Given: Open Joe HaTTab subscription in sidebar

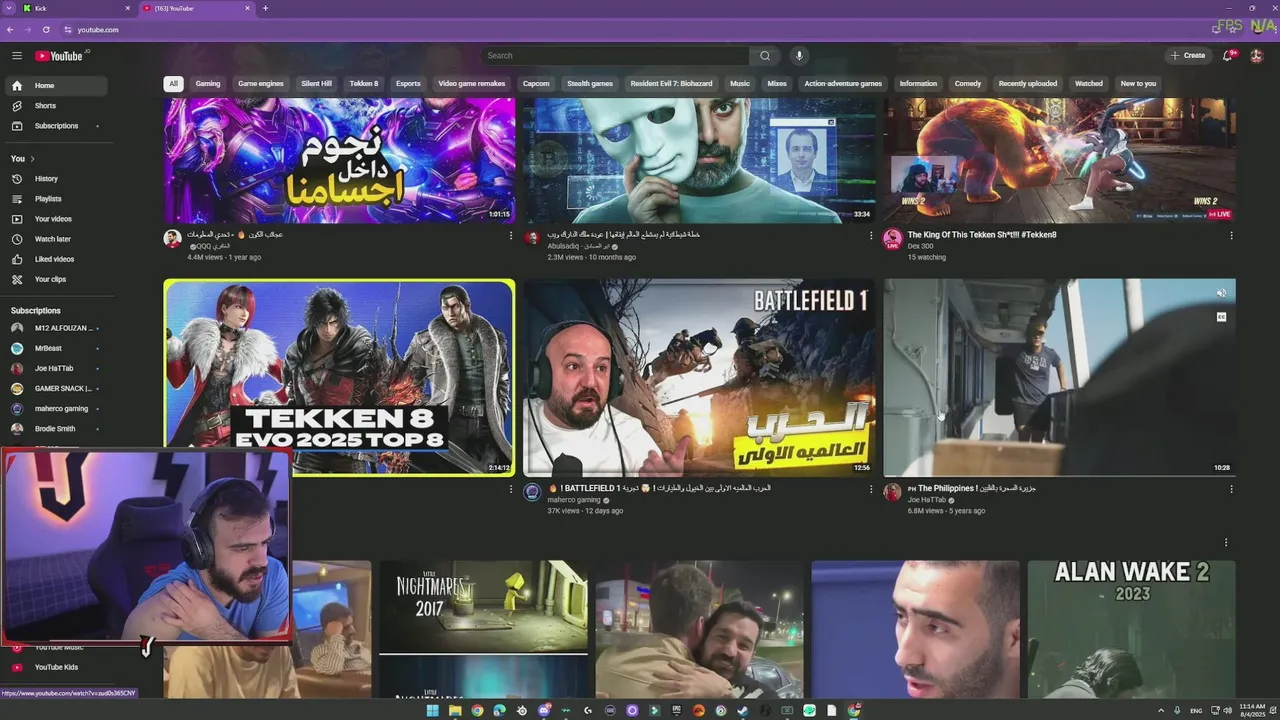Looking at the screenshot, I should coord(55,368).
